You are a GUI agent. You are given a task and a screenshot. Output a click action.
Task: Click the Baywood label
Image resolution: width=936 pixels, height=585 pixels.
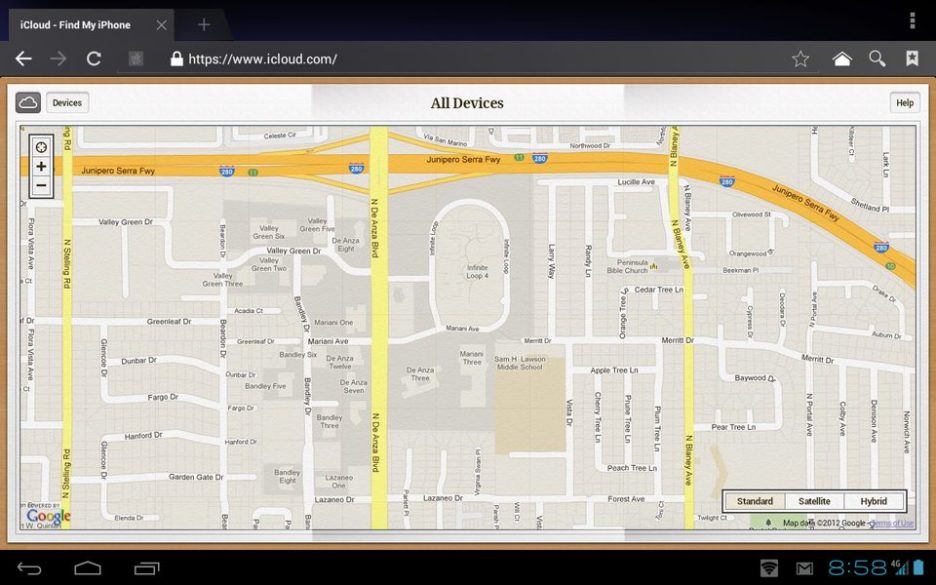tap(750, 378)
